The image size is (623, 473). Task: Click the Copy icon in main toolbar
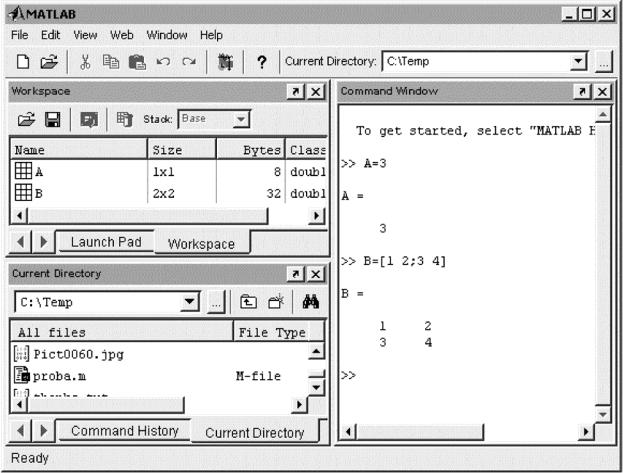(110, 62)
